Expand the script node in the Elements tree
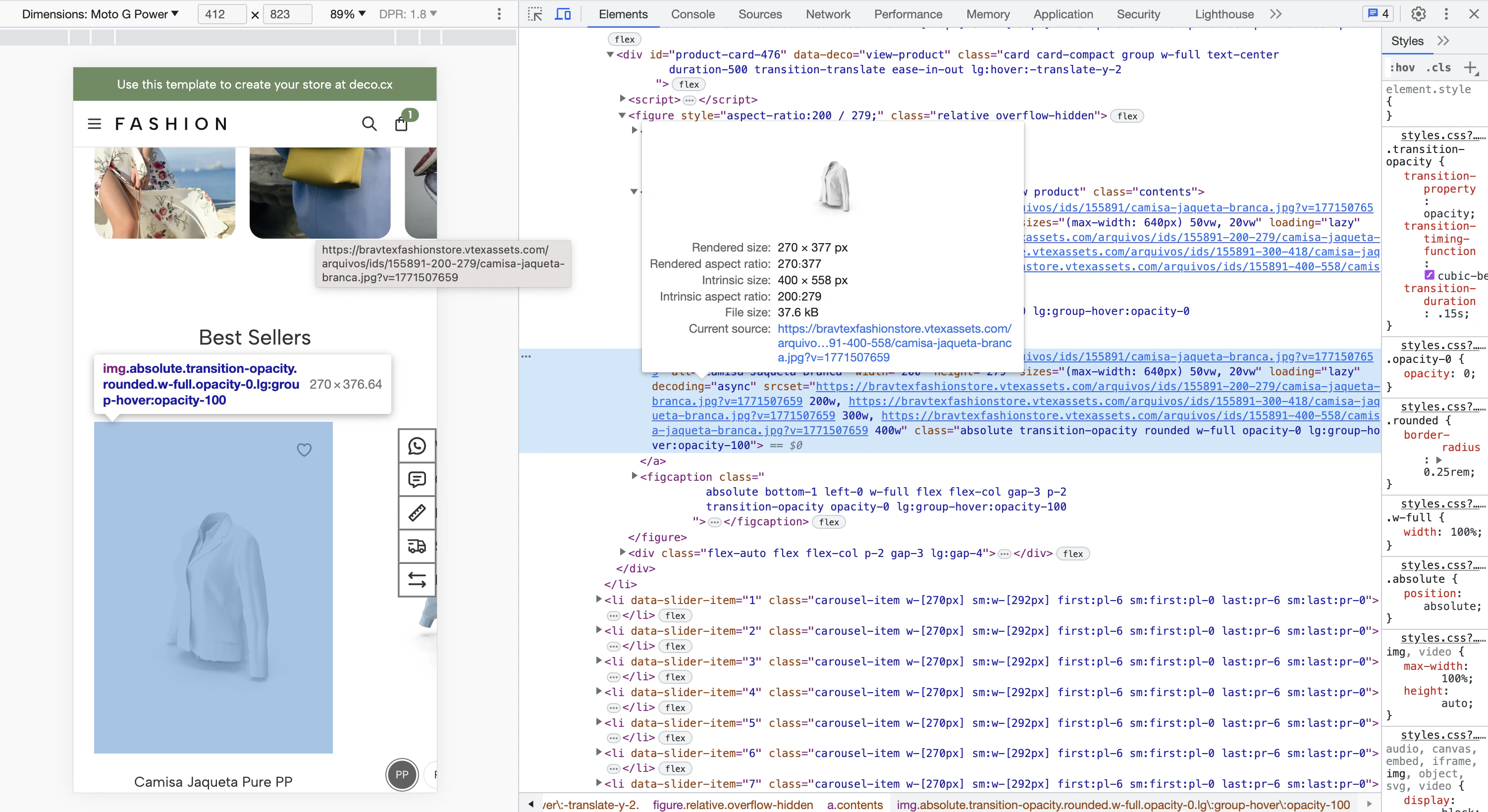Image resolution: width=1488 pixels, height=812 pixels. (x=622, y=100)
